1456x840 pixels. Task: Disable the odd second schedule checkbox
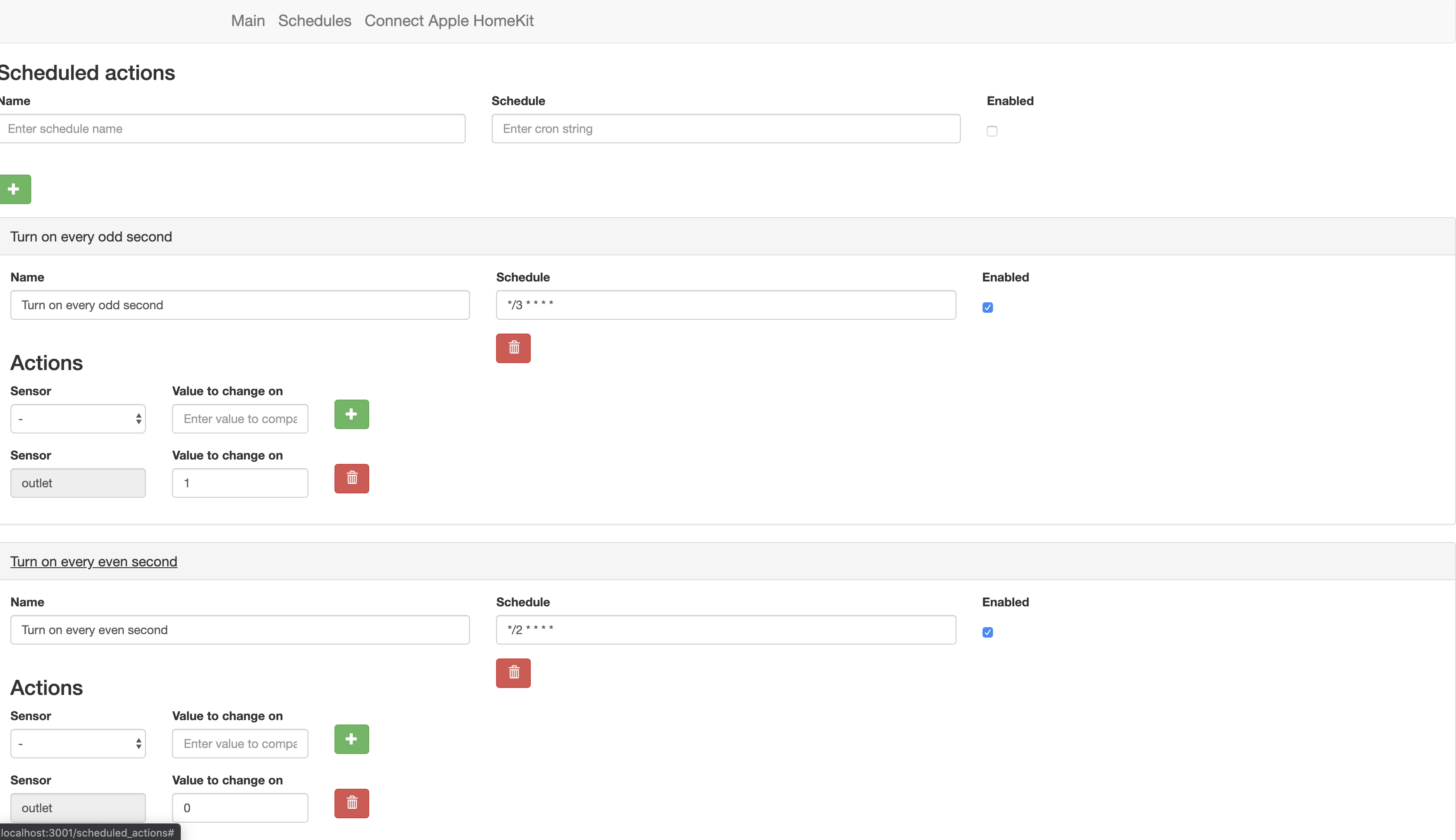[987, 308]
